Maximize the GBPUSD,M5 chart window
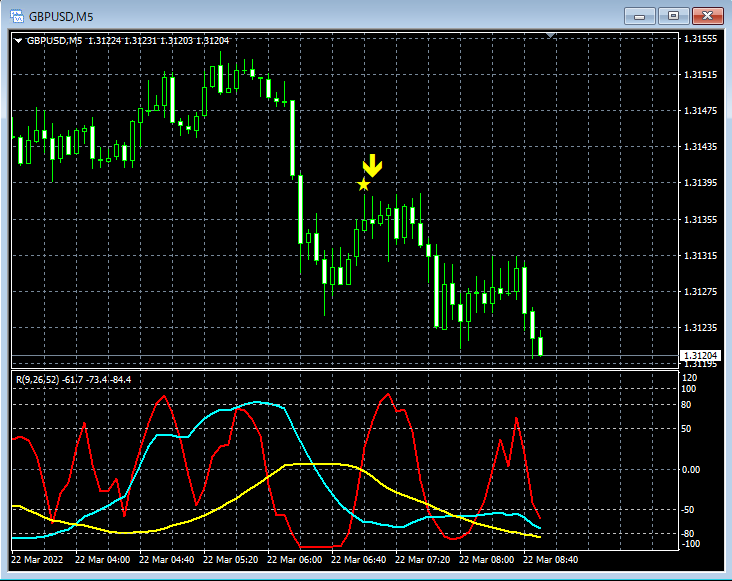The width and height of the screenshot is (732, 581). 673,16
